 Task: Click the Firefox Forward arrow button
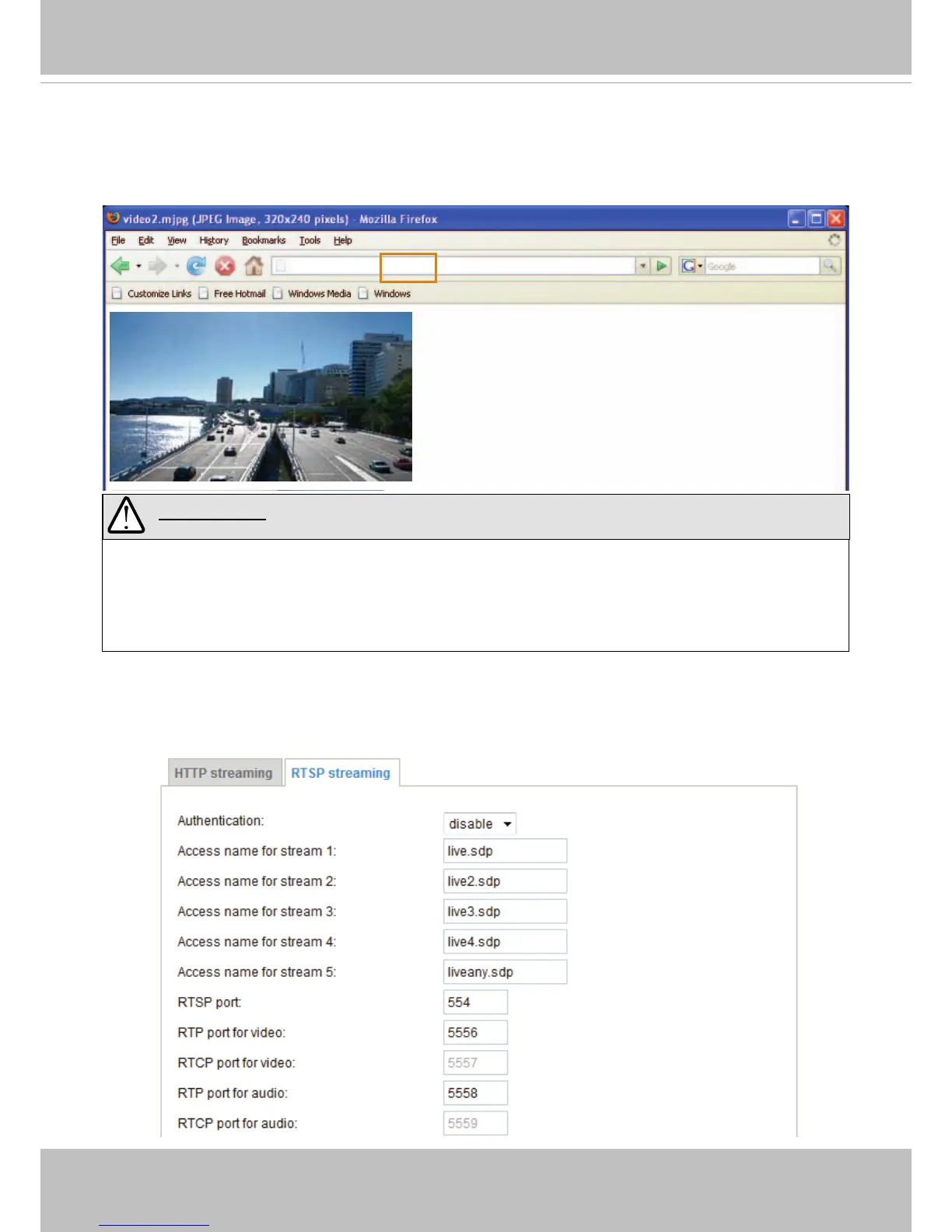click(x=158, y=267)
